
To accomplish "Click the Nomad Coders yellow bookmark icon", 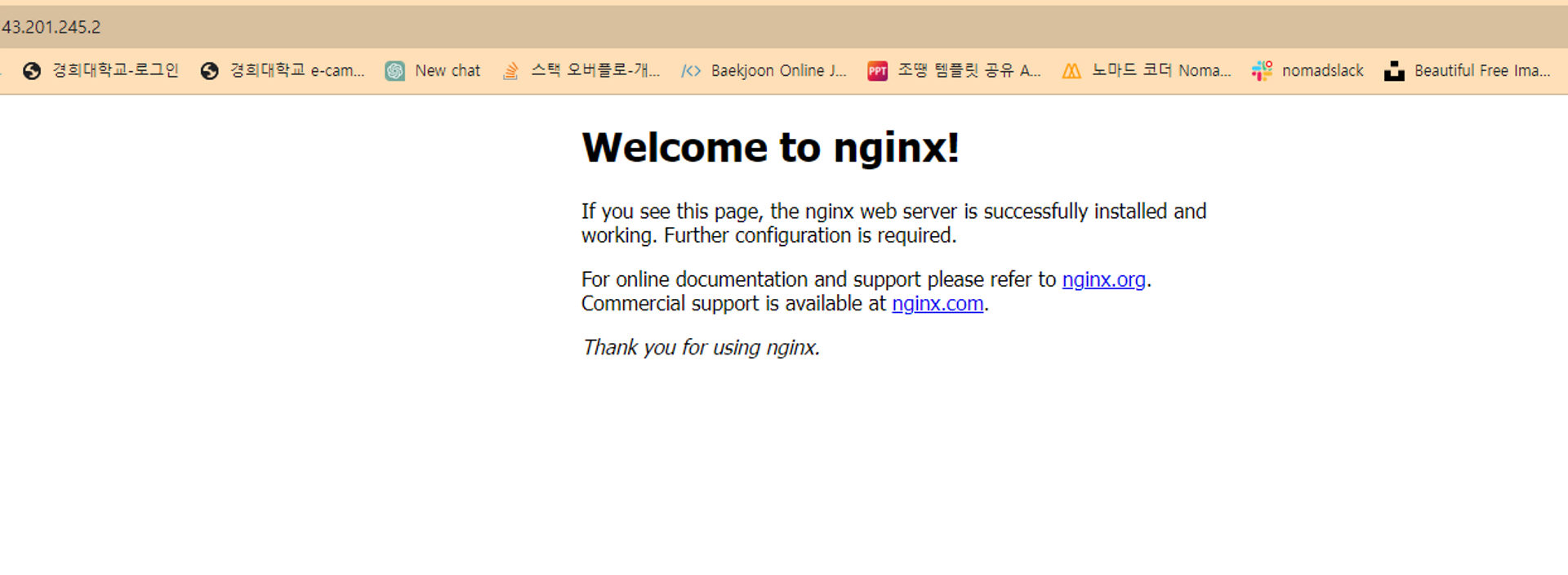I will coord(1071,71).
